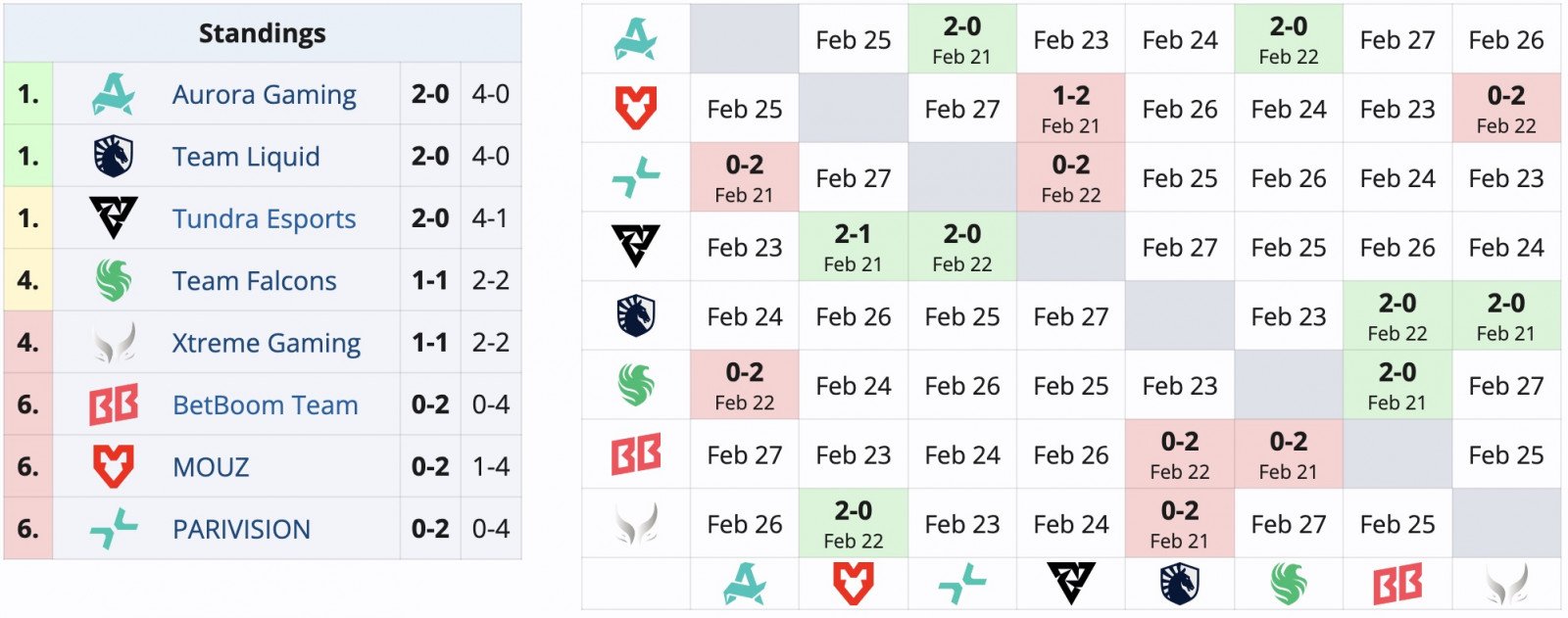Select Team Falcons logo in crosstable's left column
Screen dimensions: 1568x618
[x=635, y=386]
